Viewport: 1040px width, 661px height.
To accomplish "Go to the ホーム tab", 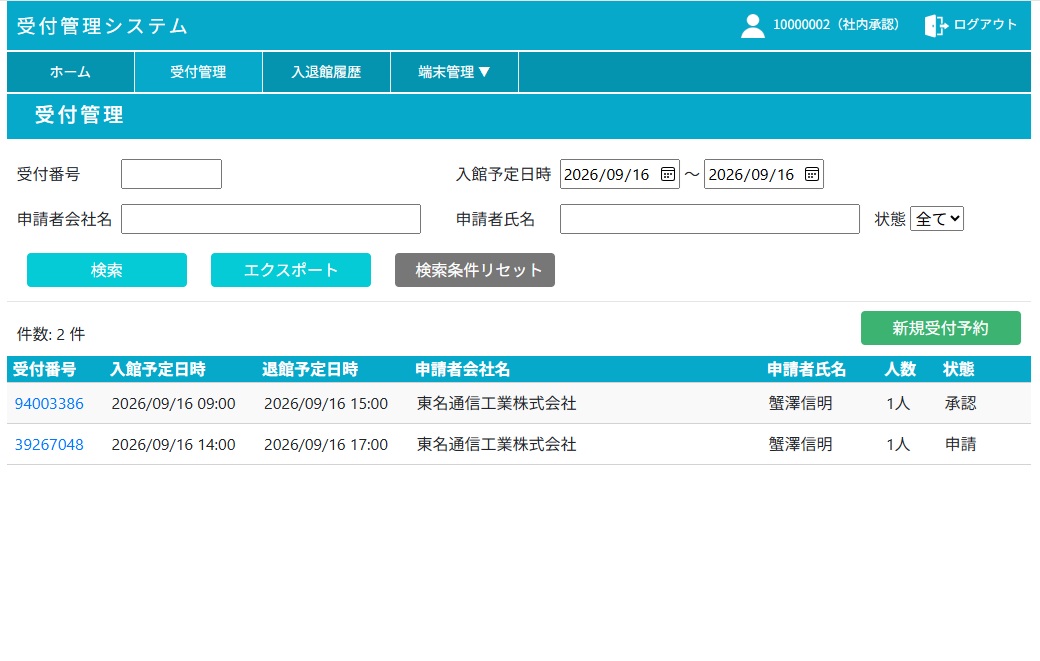I will pos(70,72).
